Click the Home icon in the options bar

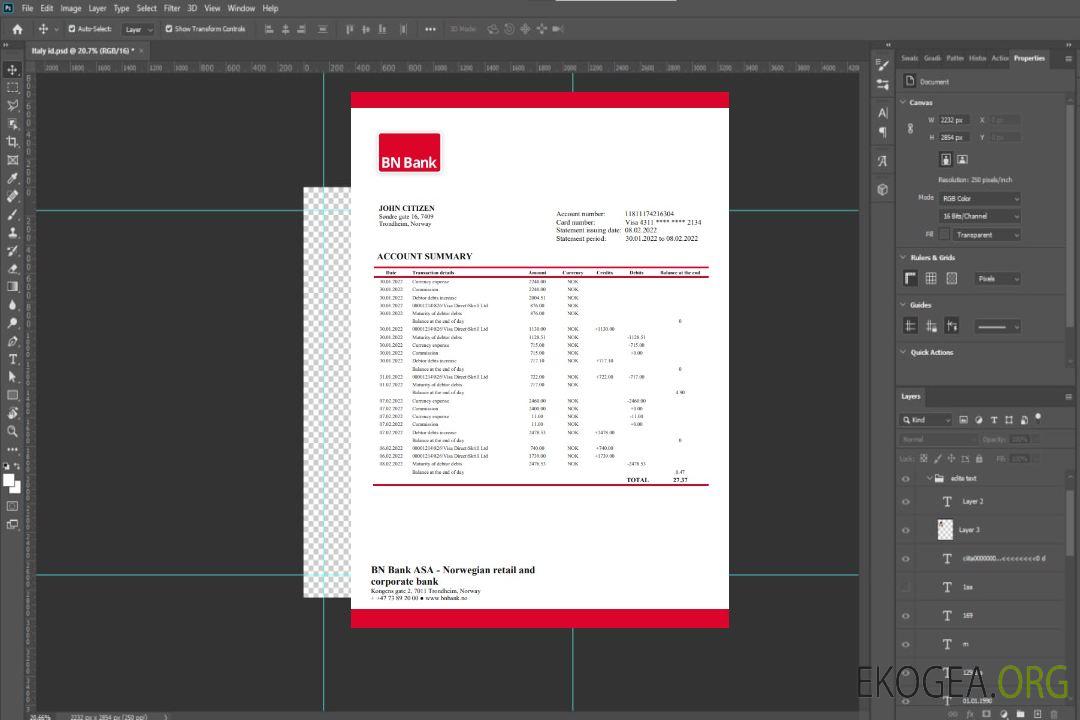point(17,29)
